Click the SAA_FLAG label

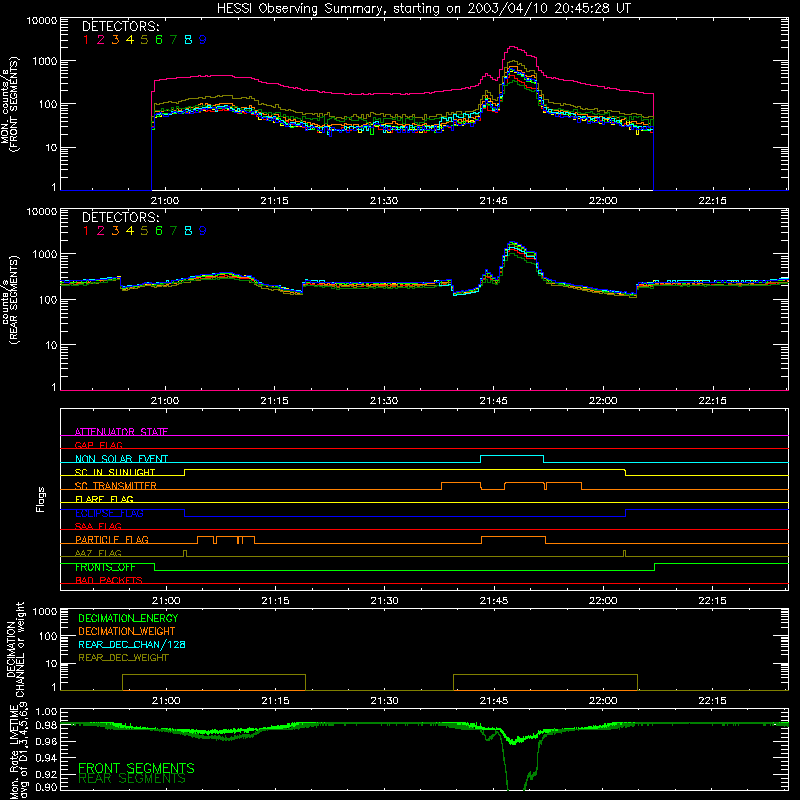coord(98,526)
